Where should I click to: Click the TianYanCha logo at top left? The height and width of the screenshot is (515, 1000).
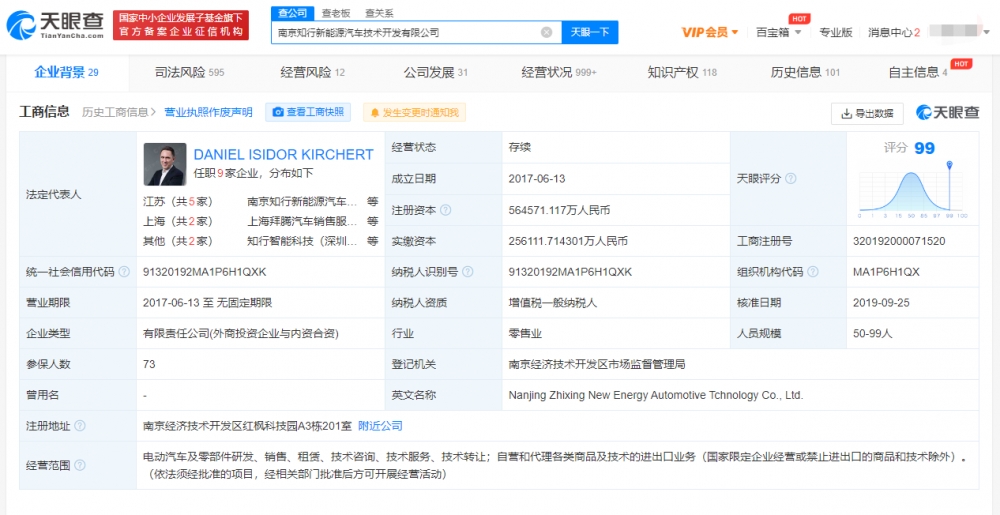[x=55, y=25]
